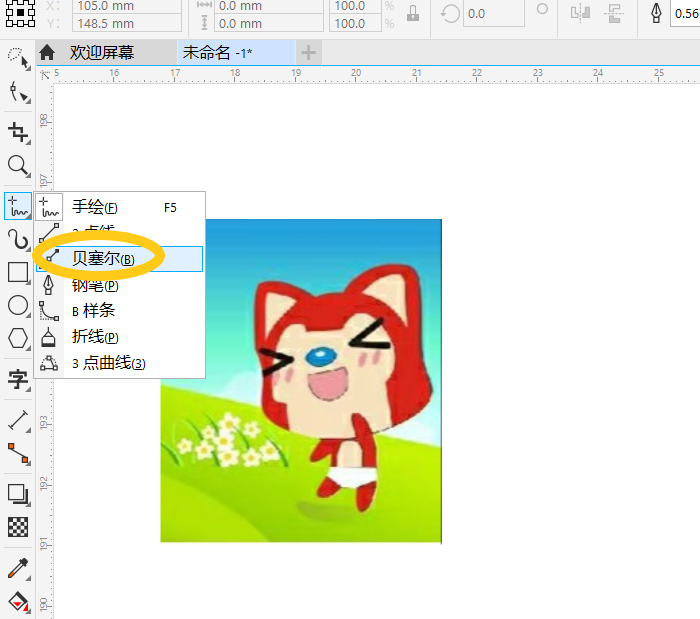This screenshot has width=700, height=619.
Task: Select the Rectangle tool
Action: 18,272
